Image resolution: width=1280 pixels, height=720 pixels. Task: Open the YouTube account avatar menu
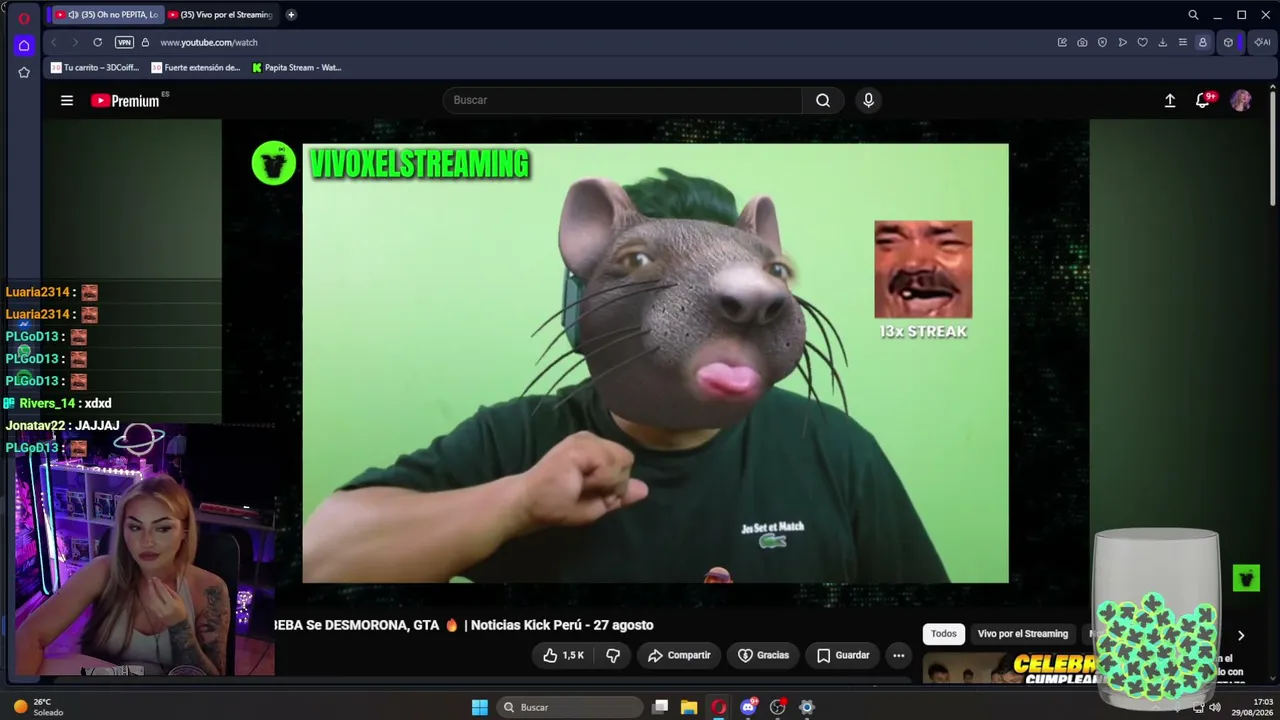(1241, 100)
